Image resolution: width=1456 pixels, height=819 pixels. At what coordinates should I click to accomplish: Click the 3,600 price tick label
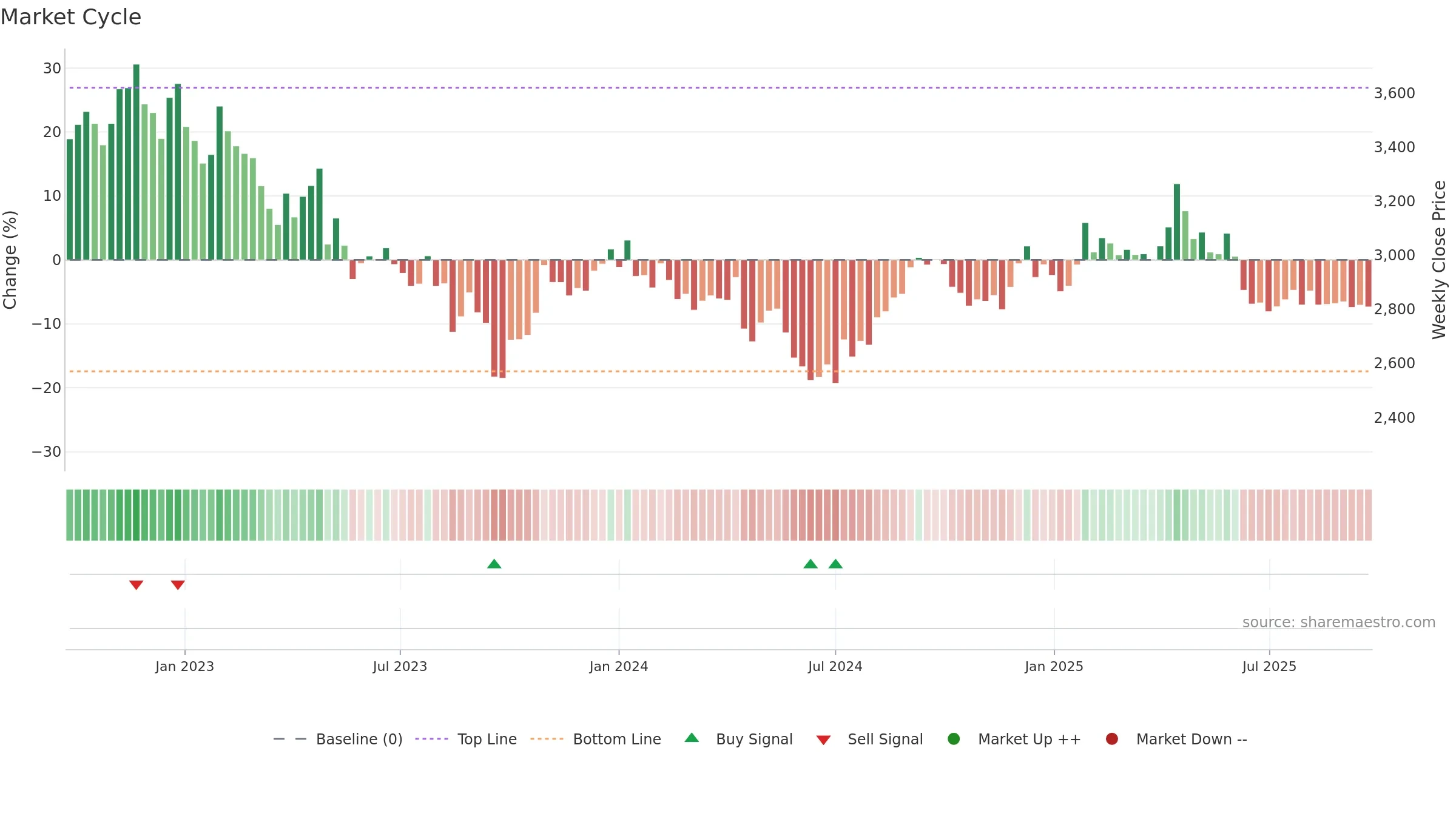pyautogui.click(x=1395, y=93)
